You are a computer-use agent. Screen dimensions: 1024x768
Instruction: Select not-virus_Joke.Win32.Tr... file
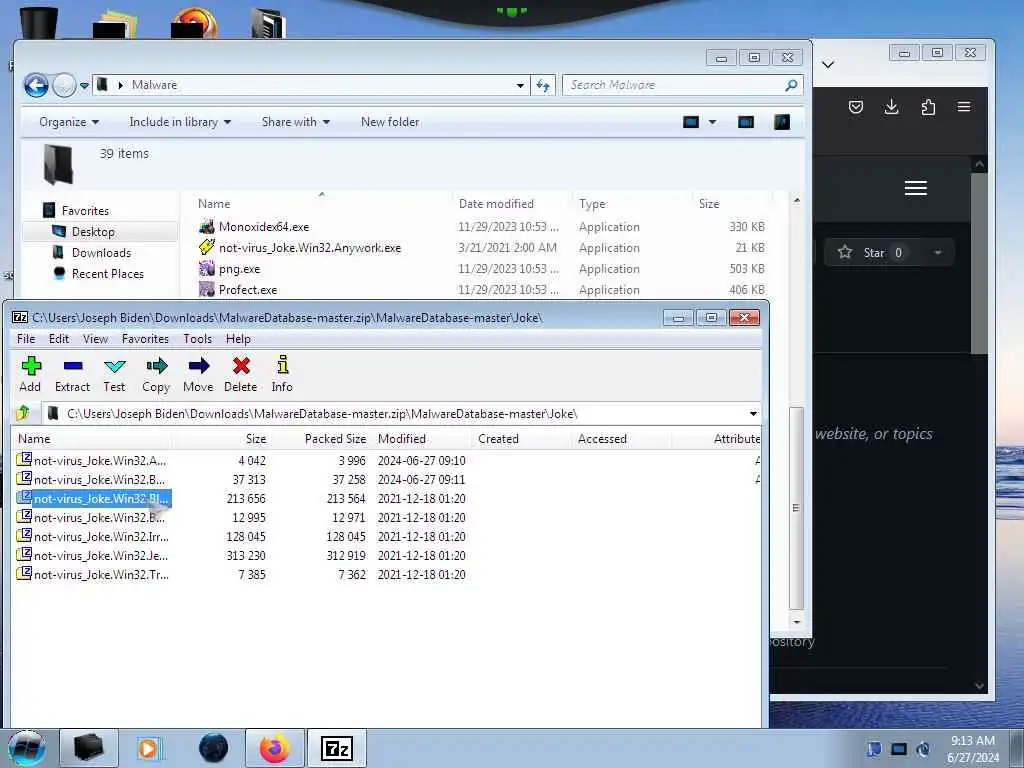tap(101, 575)
